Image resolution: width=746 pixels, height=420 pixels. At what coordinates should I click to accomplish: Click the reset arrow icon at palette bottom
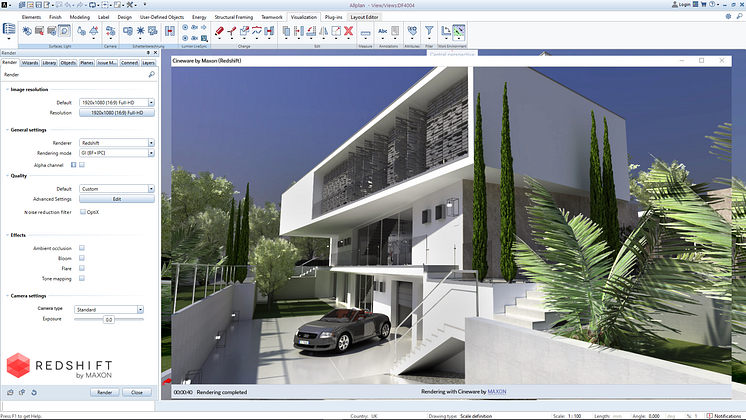pos(34,392)
